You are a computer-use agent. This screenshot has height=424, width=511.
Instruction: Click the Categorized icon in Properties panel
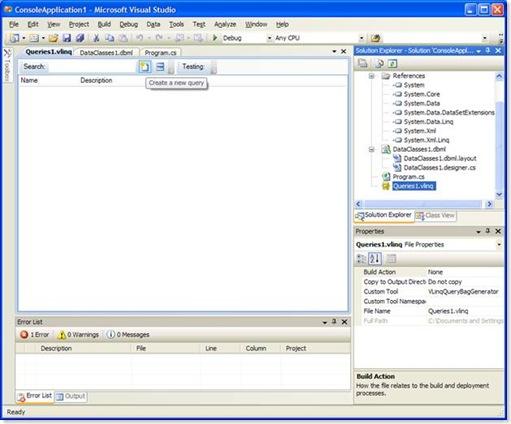(x=361, y=259)
